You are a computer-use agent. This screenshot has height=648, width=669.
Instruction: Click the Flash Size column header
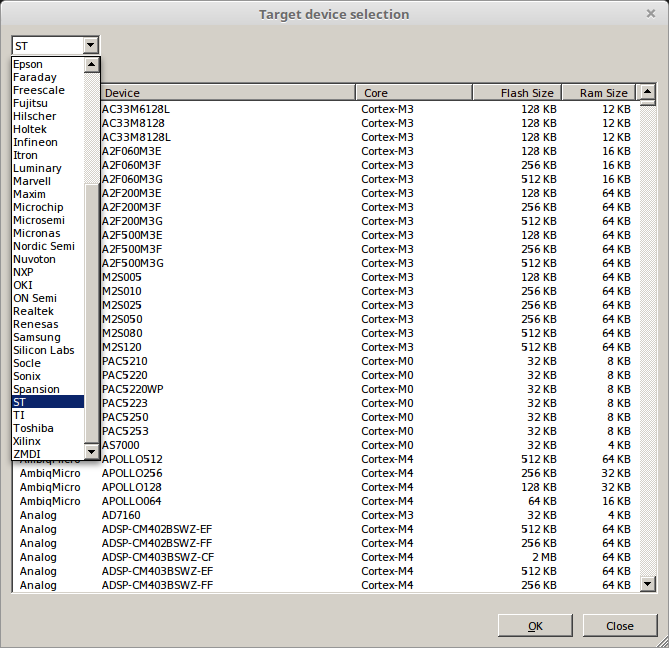tap(517, 94)
